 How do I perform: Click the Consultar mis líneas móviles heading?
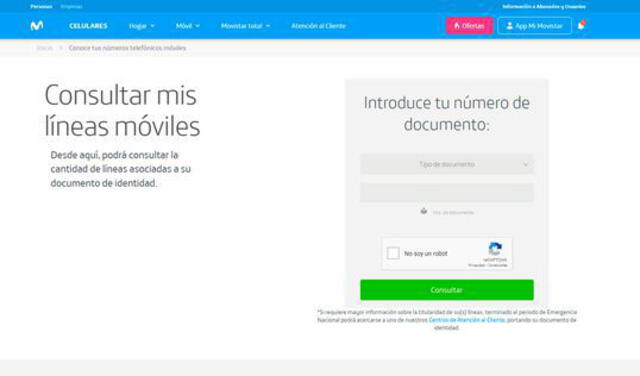pos(122,111)
